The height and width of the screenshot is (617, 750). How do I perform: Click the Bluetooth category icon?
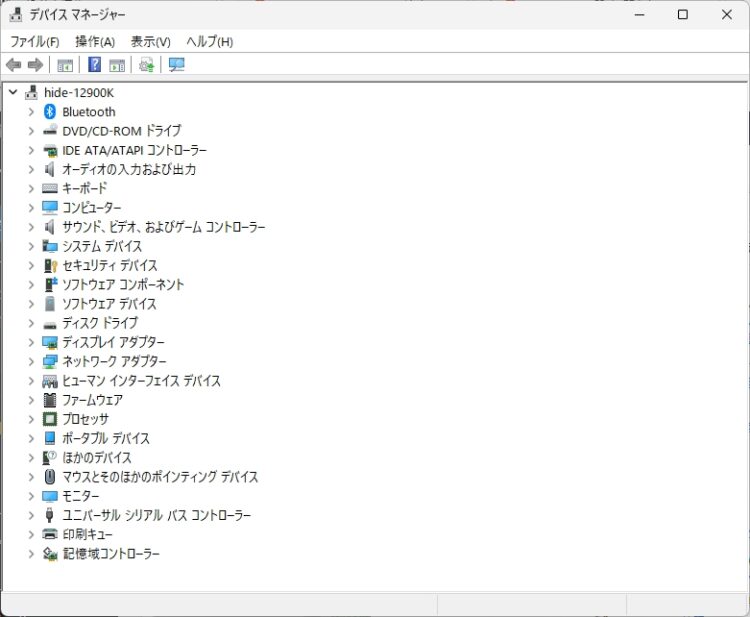(x=50, y=112)
